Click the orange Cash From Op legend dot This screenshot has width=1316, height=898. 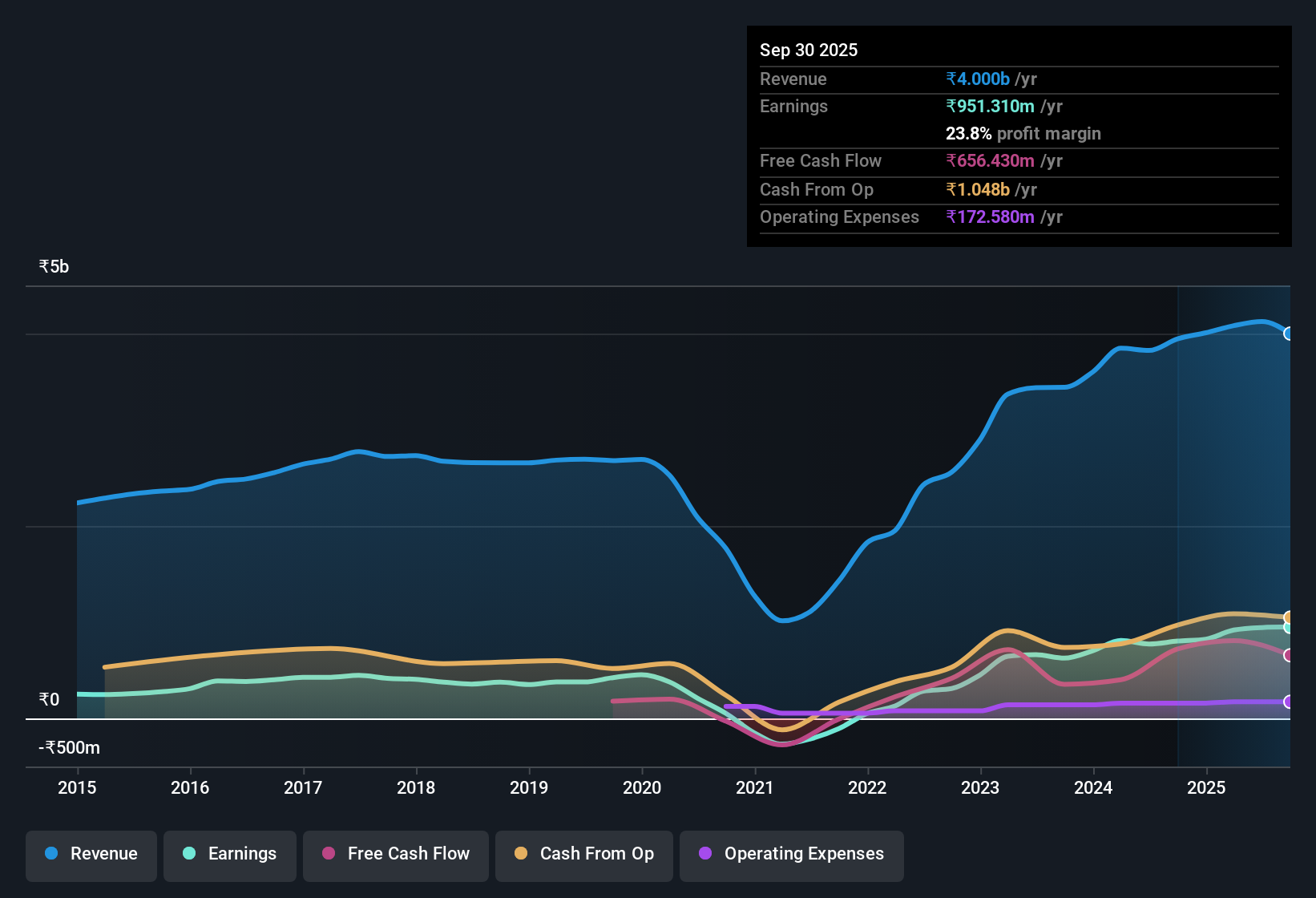point(521,854)
